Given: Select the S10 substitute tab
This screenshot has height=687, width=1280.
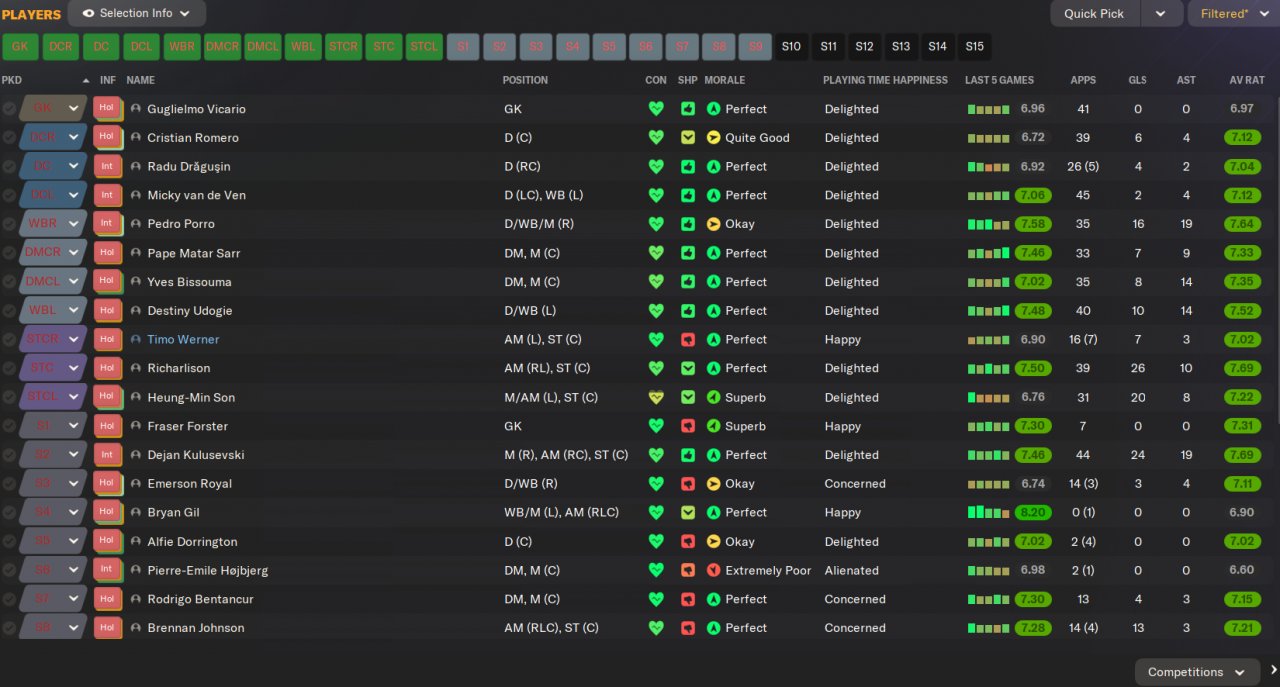Looking at the screenshot, I should click(x=791, y=47).
